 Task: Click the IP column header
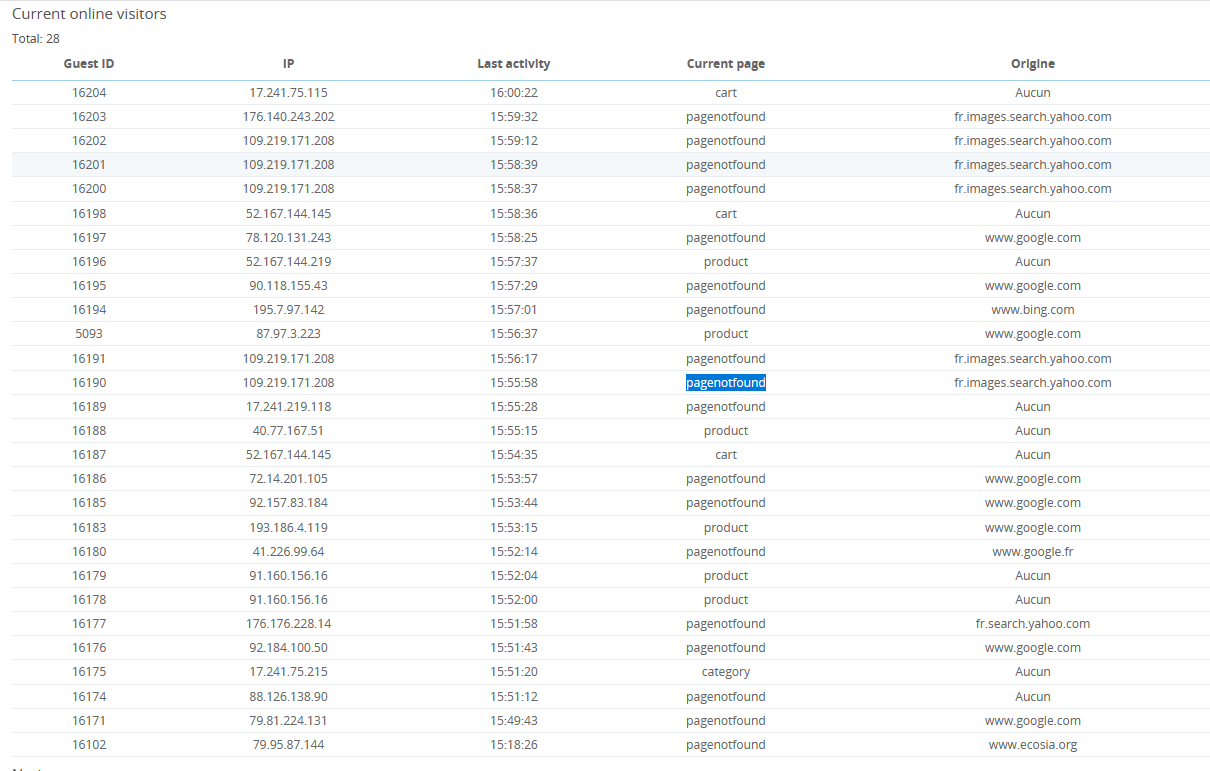tap(288, 64)
